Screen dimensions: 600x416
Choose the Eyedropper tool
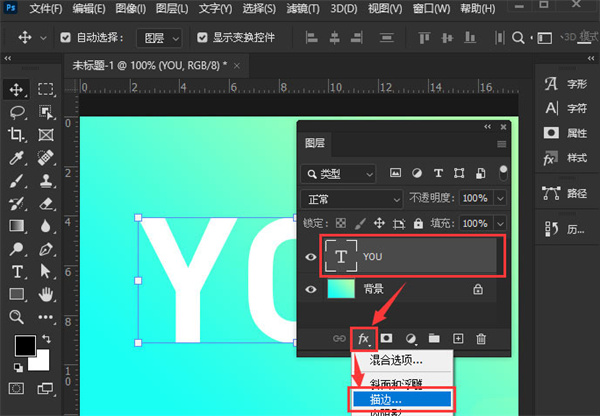point(16,158)
